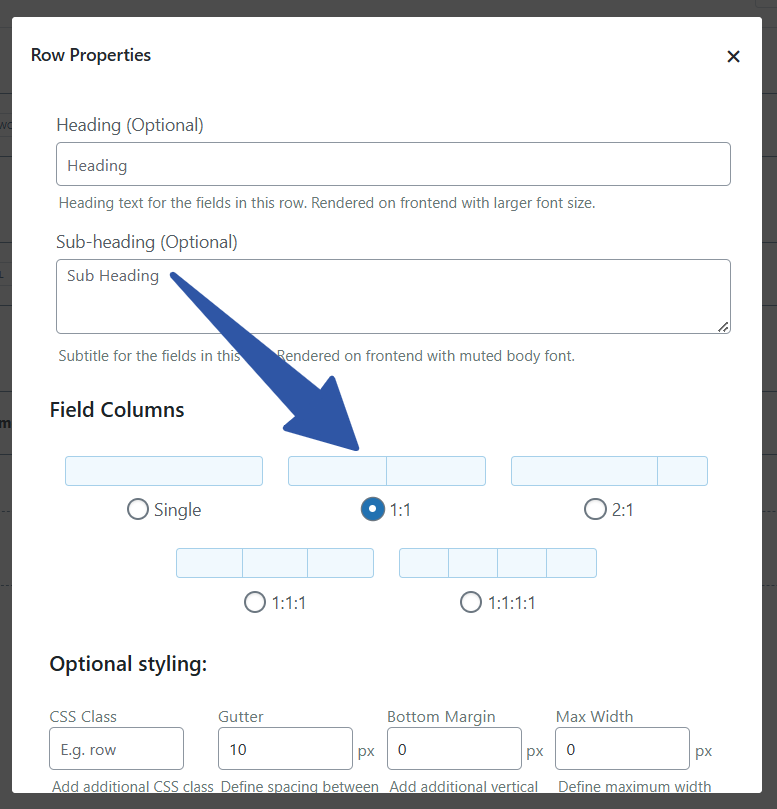Click the Bottom Margin input field

454,749
